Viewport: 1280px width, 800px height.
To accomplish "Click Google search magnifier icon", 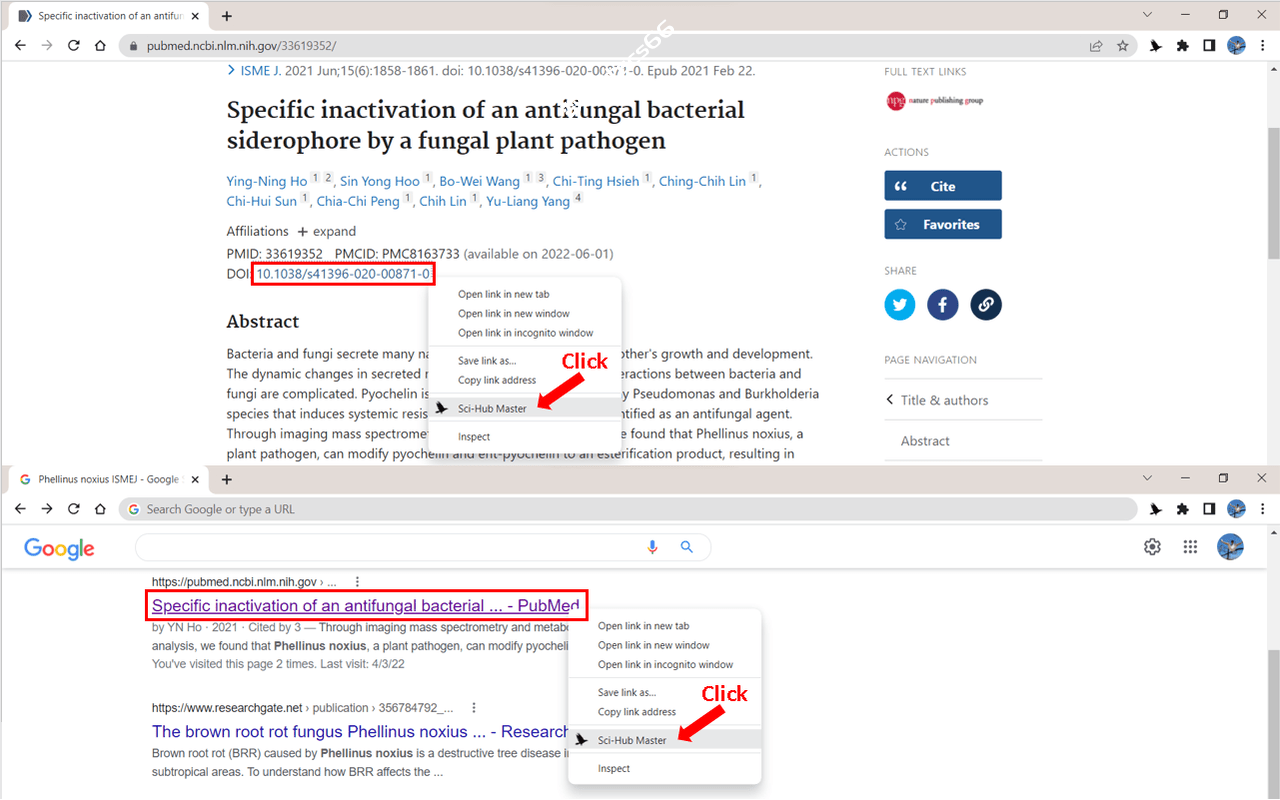I will point(686,547).
